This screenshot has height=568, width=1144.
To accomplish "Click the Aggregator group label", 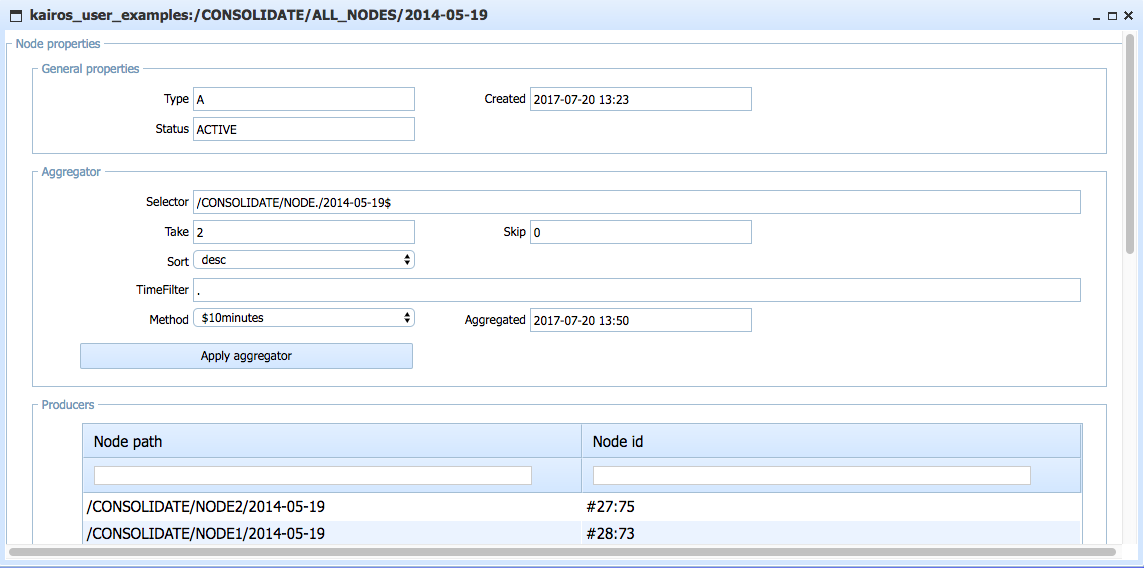I will 72,172.
